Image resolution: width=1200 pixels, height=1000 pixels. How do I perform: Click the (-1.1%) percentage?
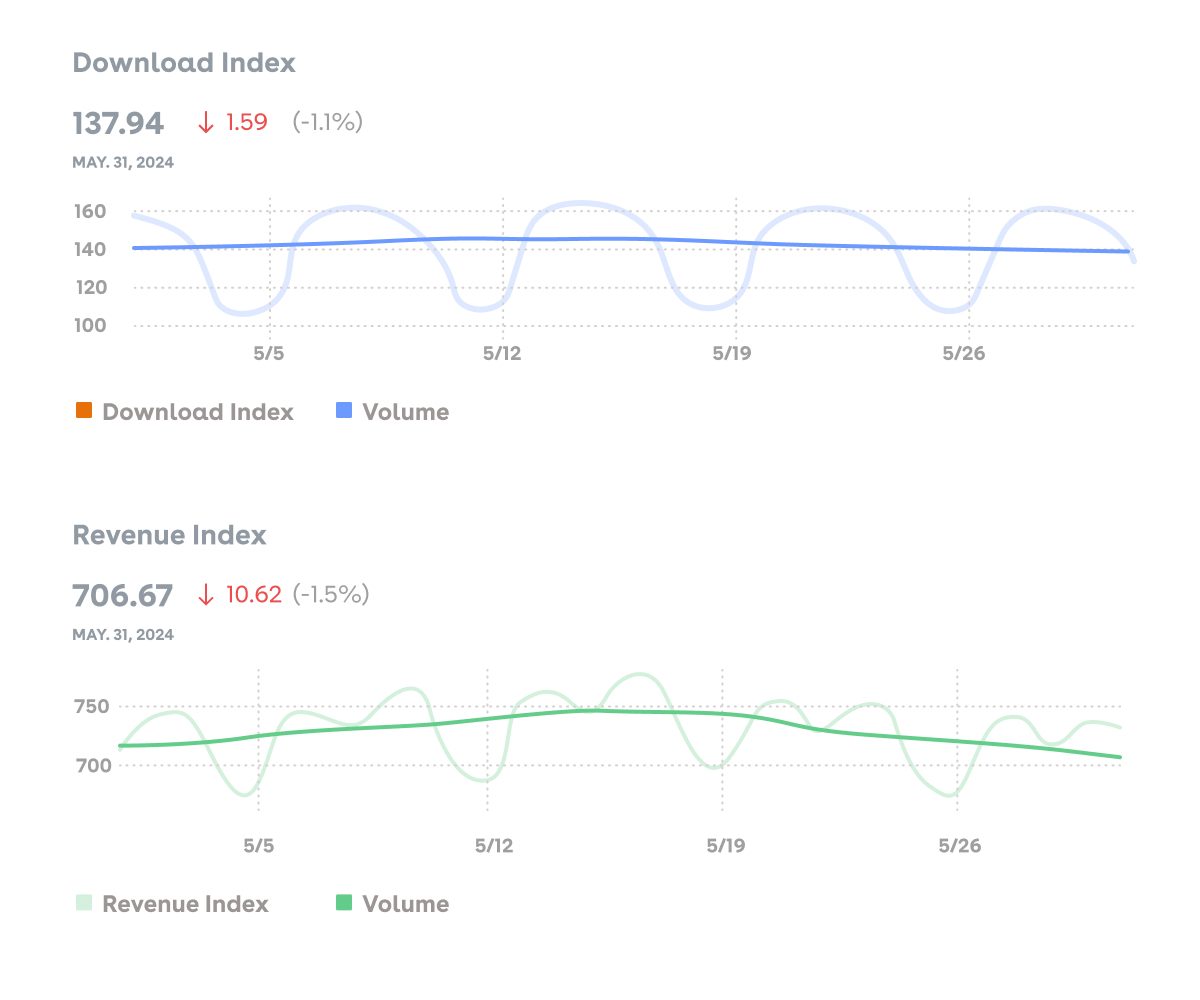coord(328,122)
